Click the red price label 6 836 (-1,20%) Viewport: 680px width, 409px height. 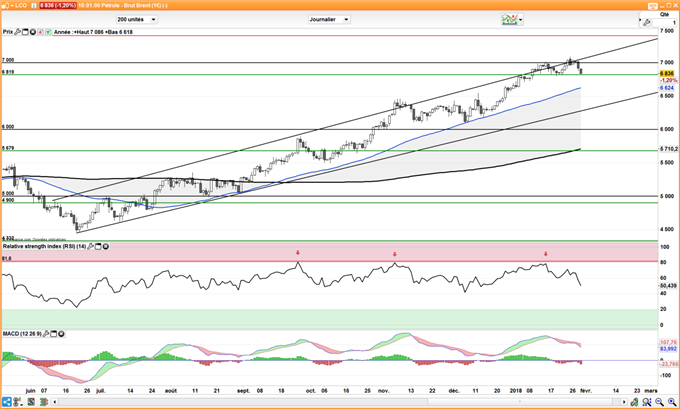click(58, 6)
